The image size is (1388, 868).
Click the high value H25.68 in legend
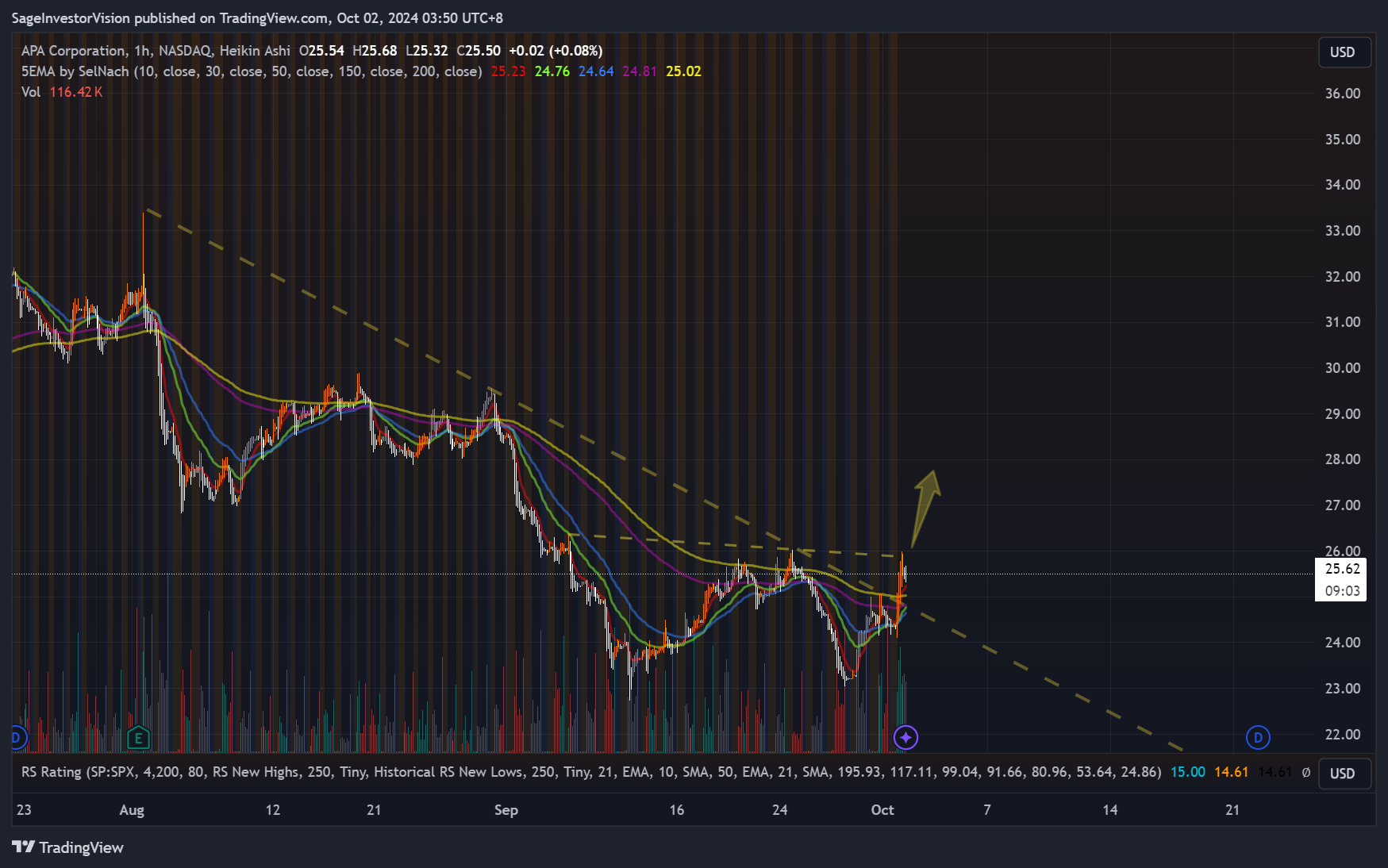[x=375, y=51]
